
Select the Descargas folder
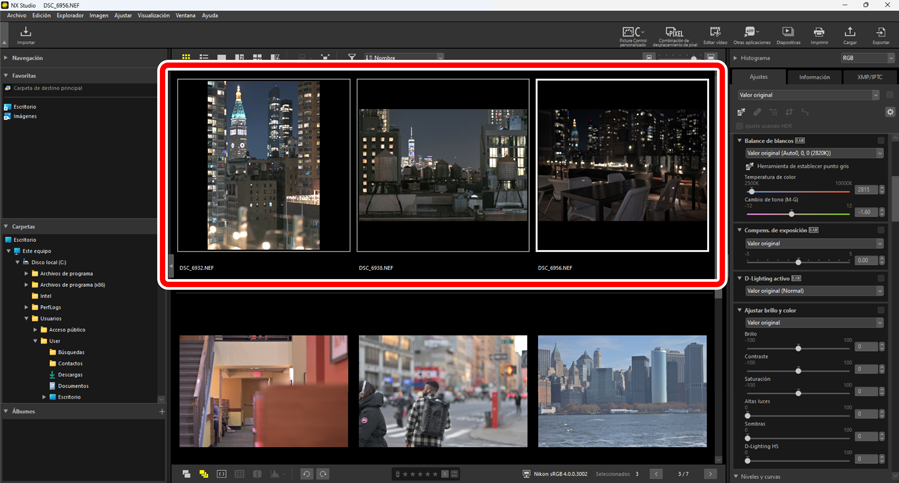click(x=70, y=375)
